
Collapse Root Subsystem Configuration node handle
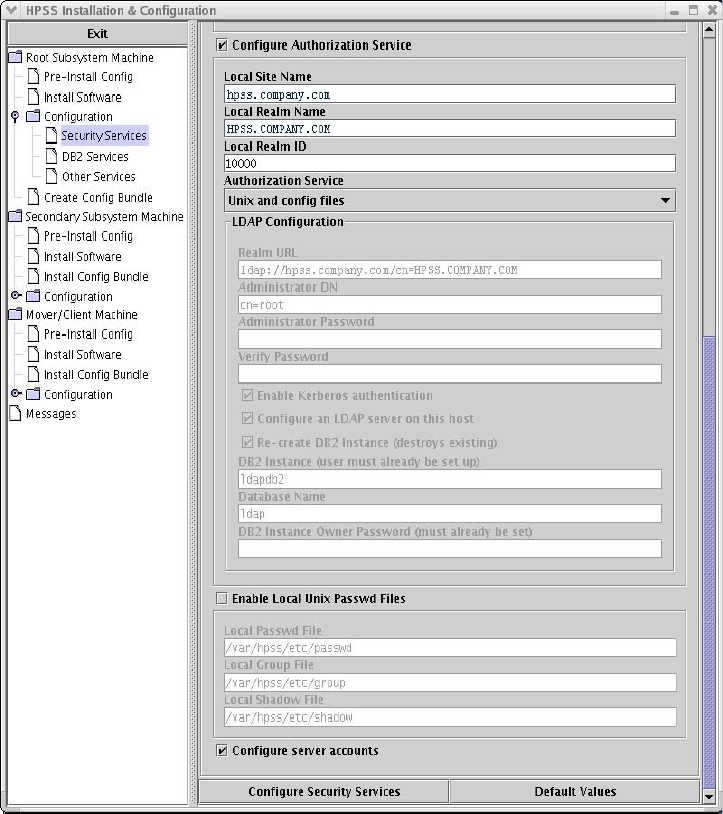pyautogui.click(x=15, y=116)
